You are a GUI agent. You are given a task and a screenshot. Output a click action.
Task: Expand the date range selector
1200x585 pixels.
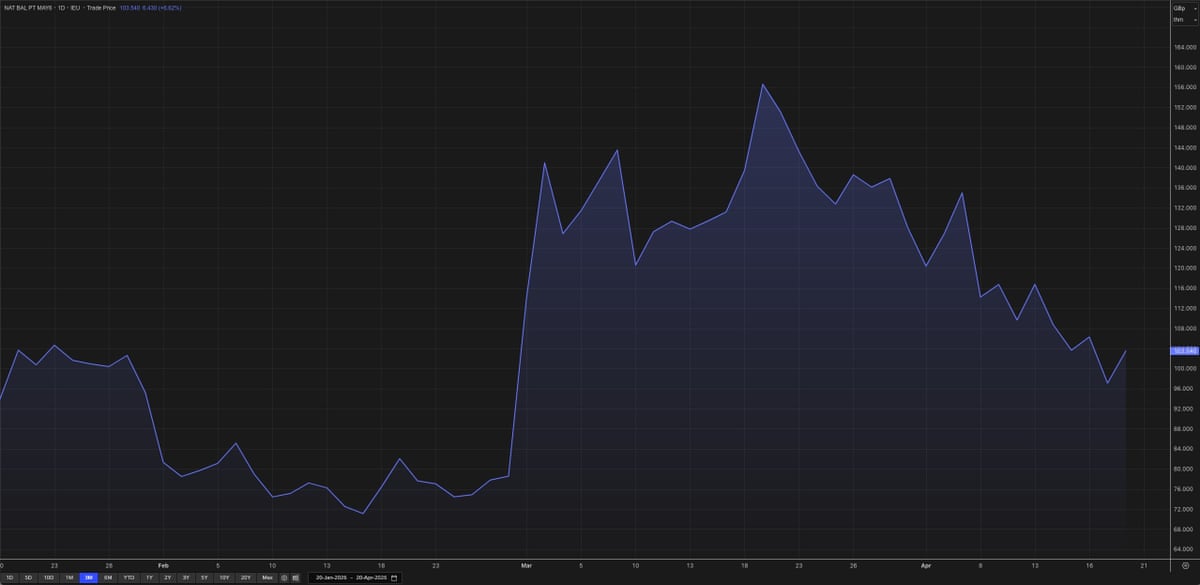pos(355,577)
